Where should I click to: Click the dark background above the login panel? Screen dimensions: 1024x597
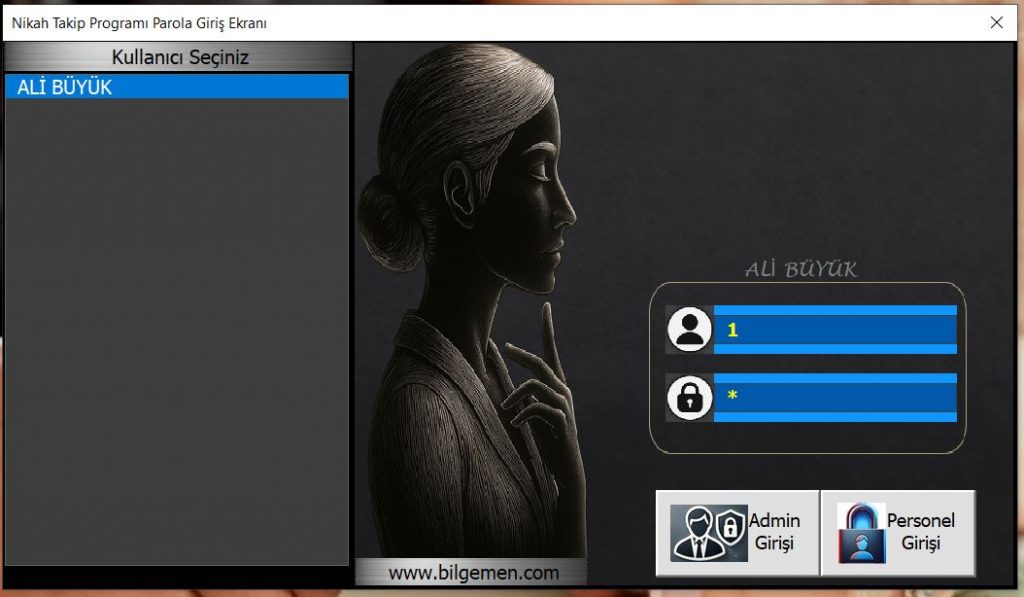coord(800,150)
